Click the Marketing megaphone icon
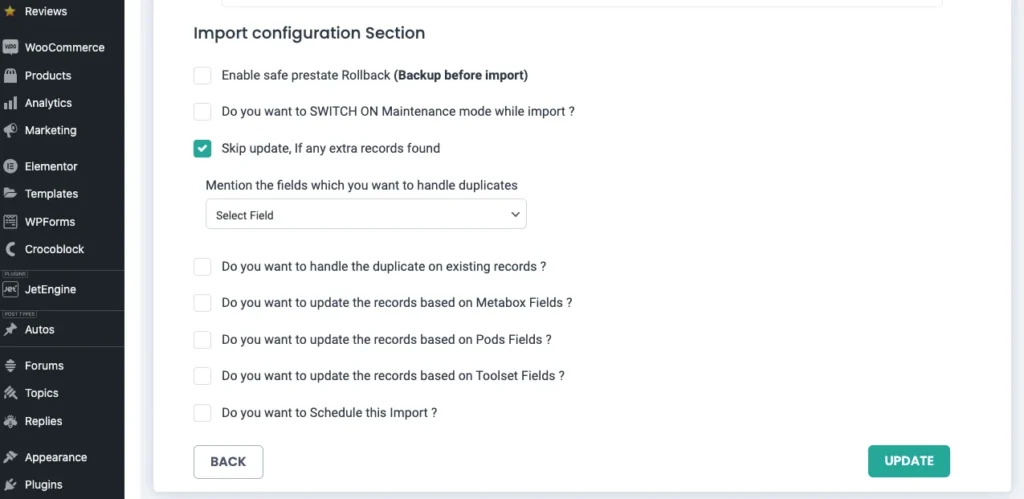 tap(11, 130)
